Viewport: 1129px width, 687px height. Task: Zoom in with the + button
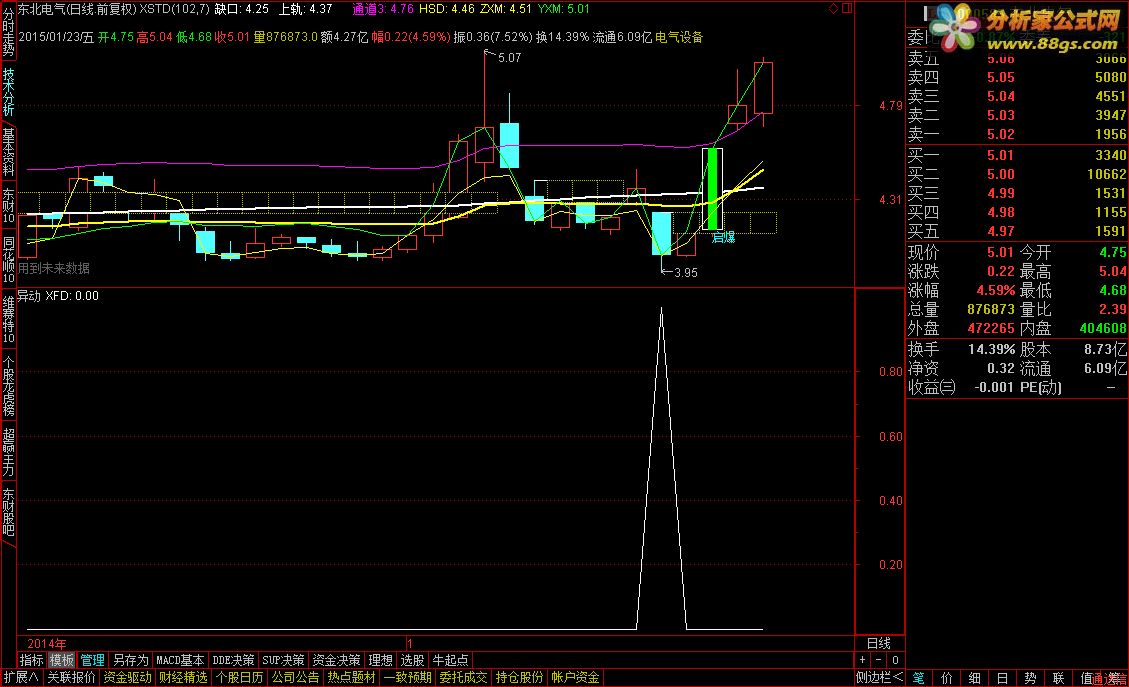tap(863, 660)
